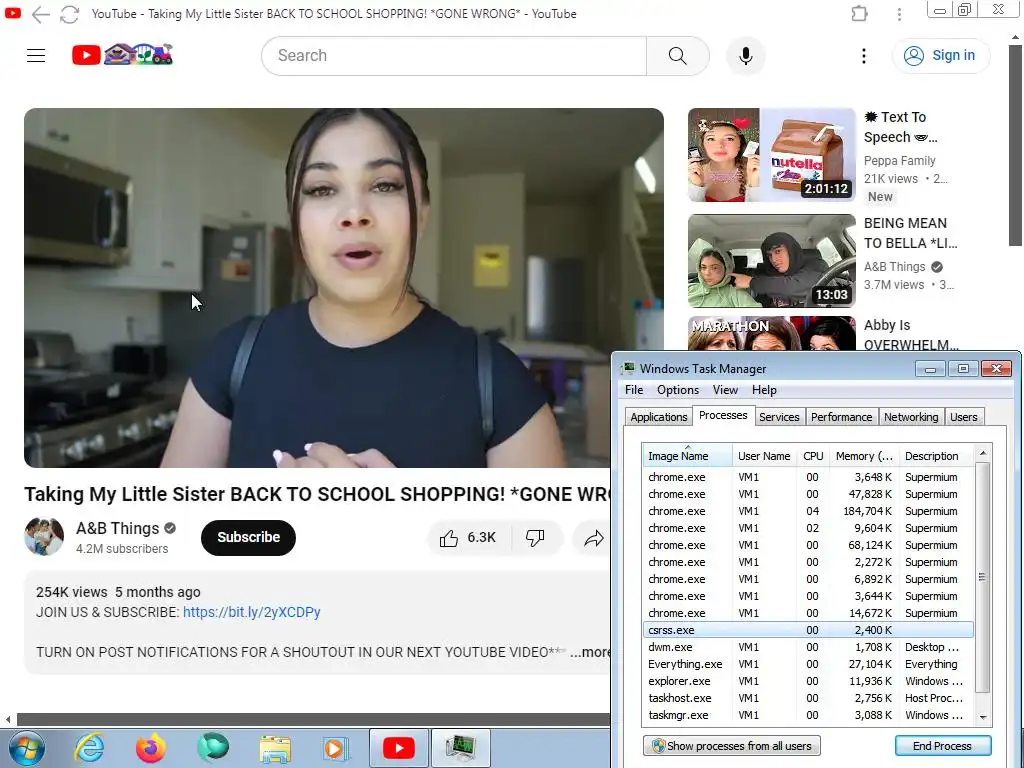Switch to the Applications tab
1024x768 pixels.
pos(658,417)
